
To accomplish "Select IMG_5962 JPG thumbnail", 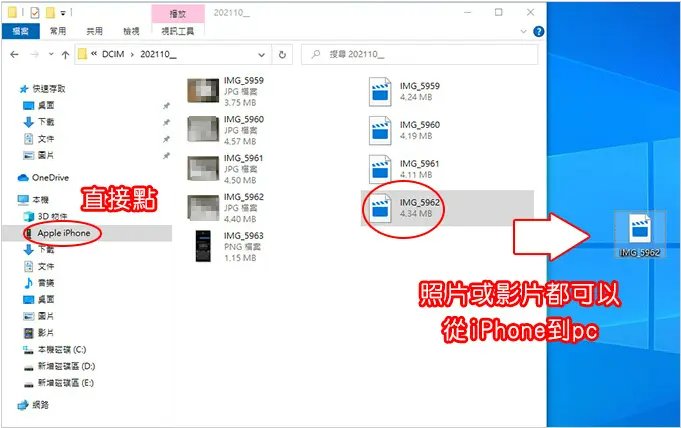I will pyautogui.click(x=203, y=207).
